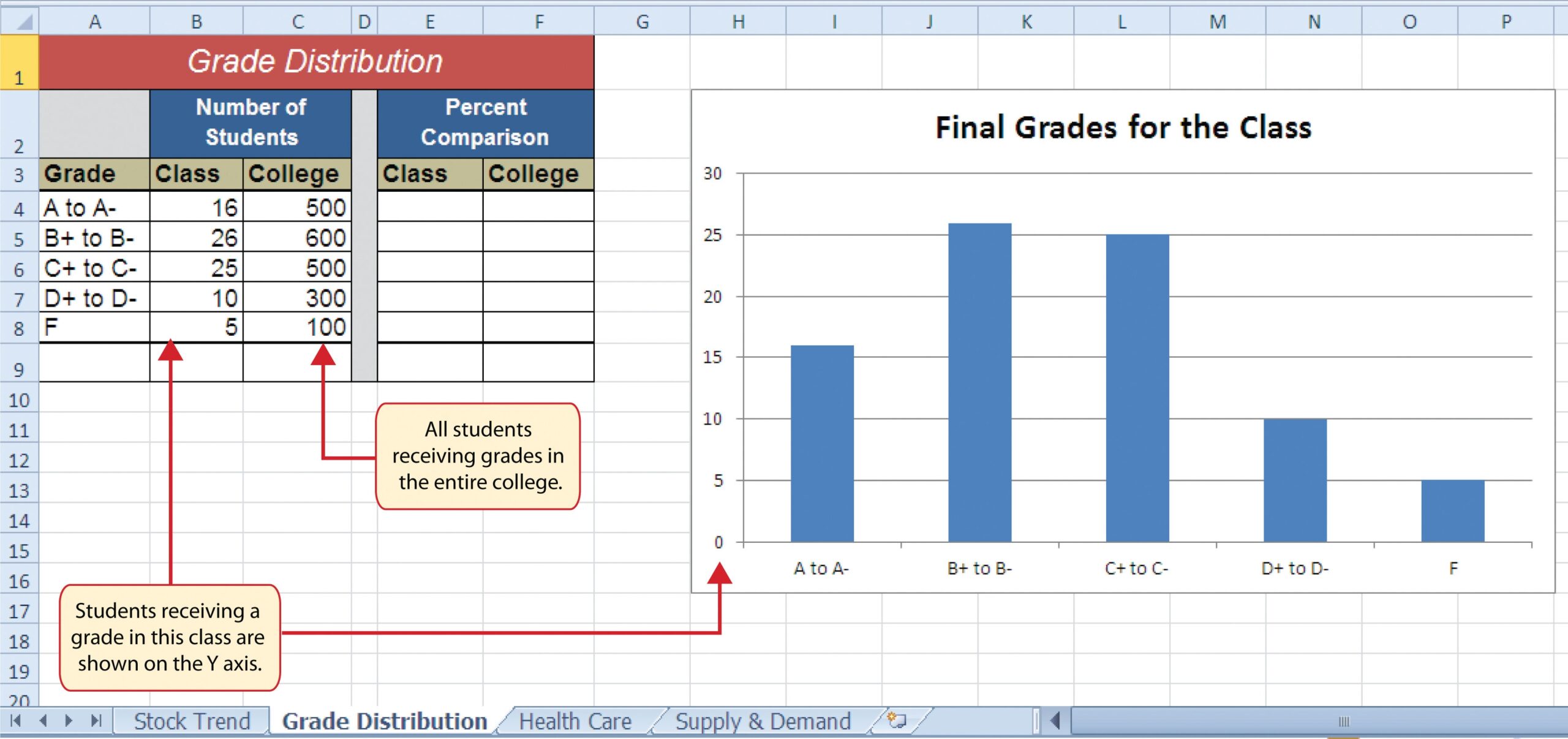1568x739 pixels.
Task: Click horizontal scrollbar left arrow
Action: click(1055, 721)
